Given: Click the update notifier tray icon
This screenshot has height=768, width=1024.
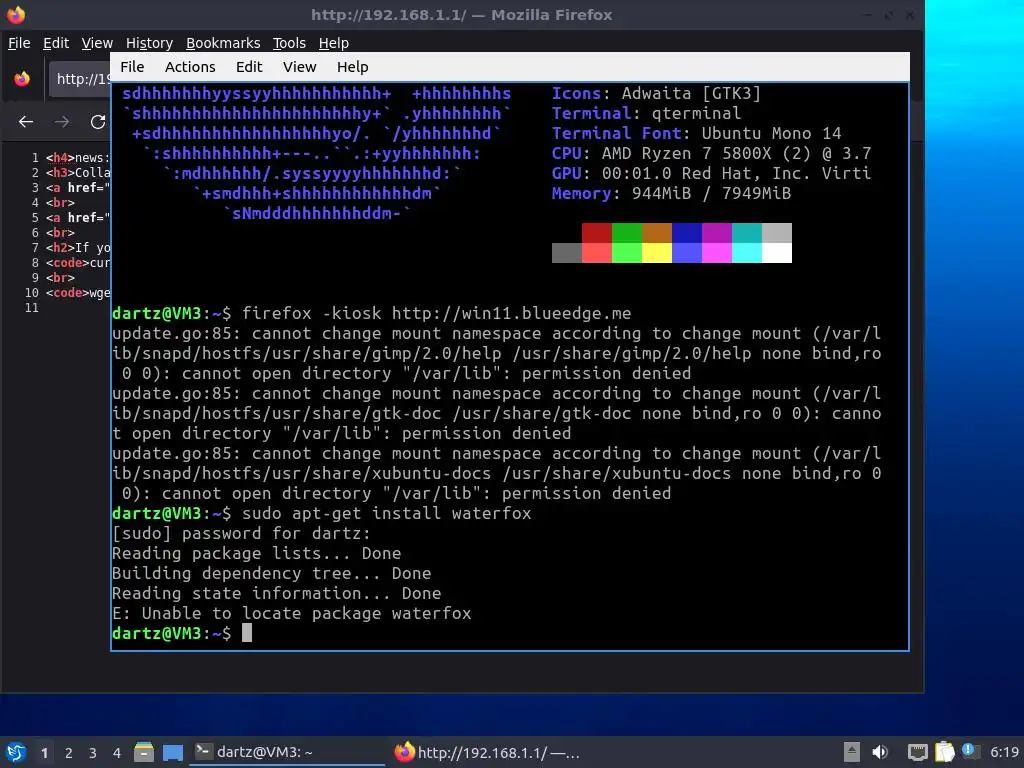Looking at the screenshot, I should coord(970,751).
